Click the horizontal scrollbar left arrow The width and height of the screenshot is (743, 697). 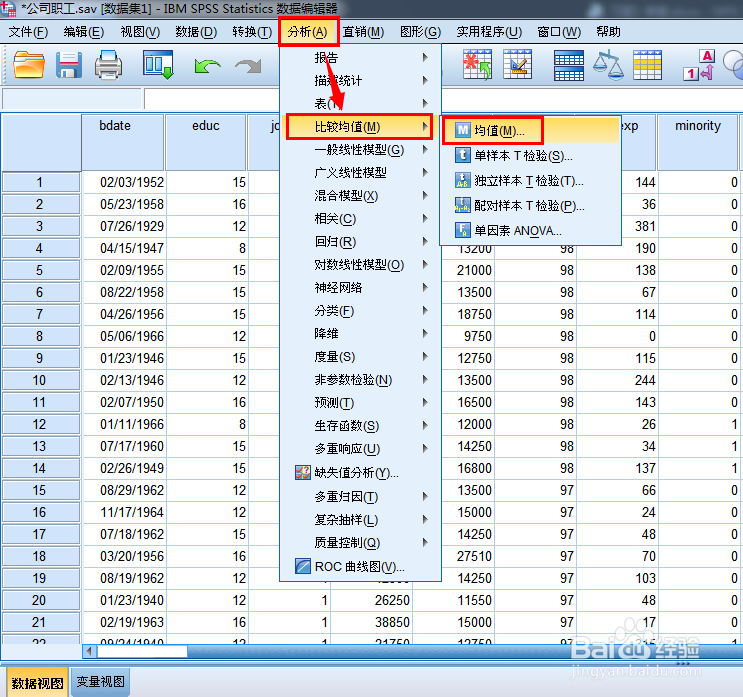coord(89,652)
